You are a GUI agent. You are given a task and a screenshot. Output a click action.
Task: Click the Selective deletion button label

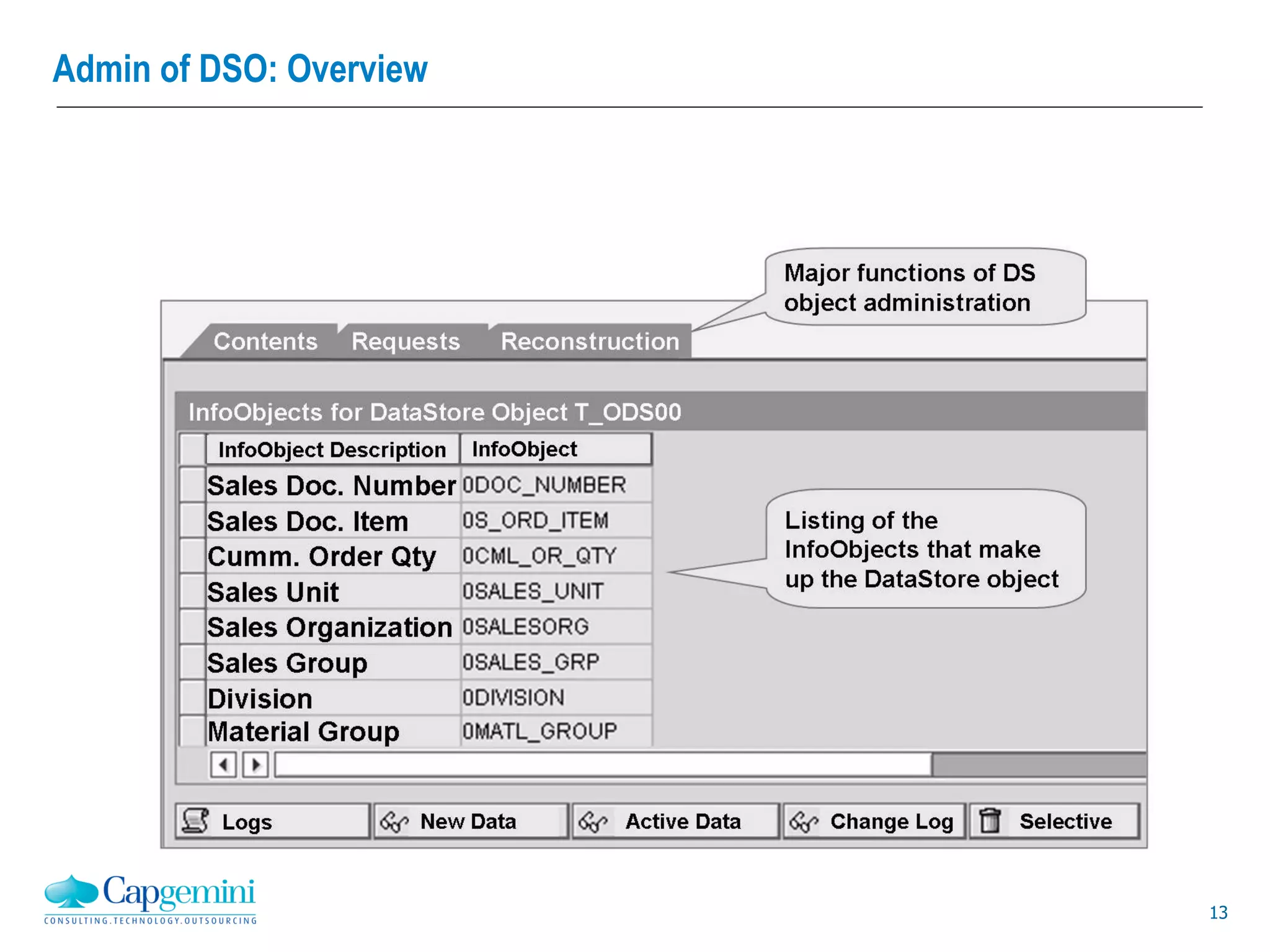pos(1066,821)
